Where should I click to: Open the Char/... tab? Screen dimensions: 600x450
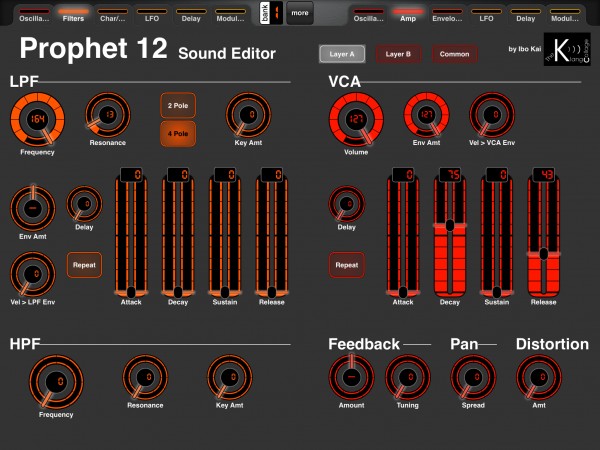point(112,15)
